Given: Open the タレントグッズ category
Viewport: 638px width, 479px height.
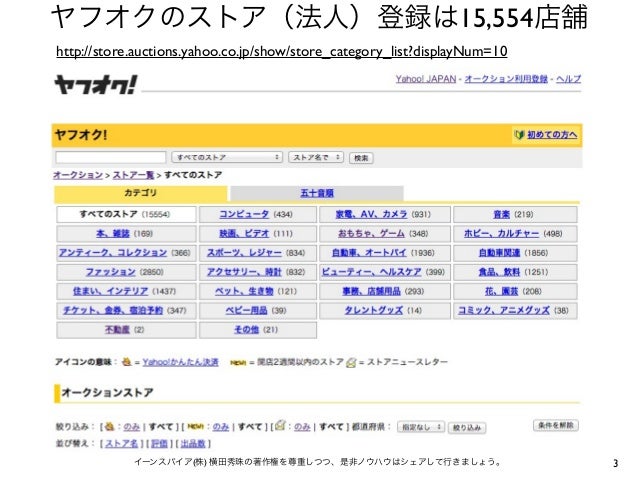Looking at the screenshot, I should [374, 311].
